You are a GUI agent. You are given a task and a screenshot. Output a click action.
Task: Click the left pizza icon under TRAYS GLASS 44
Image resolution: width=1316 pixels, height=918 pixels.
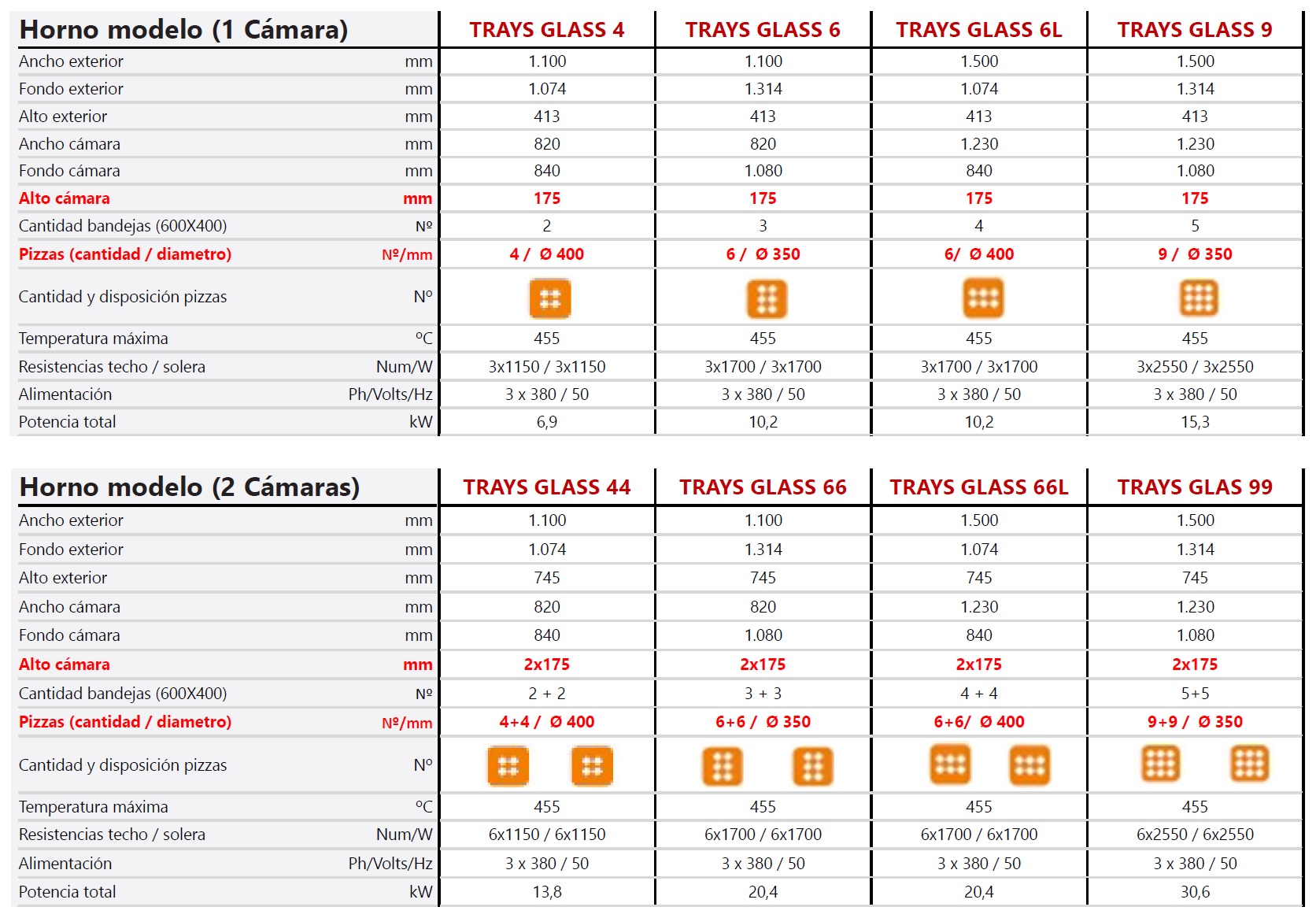pos(508,766)
